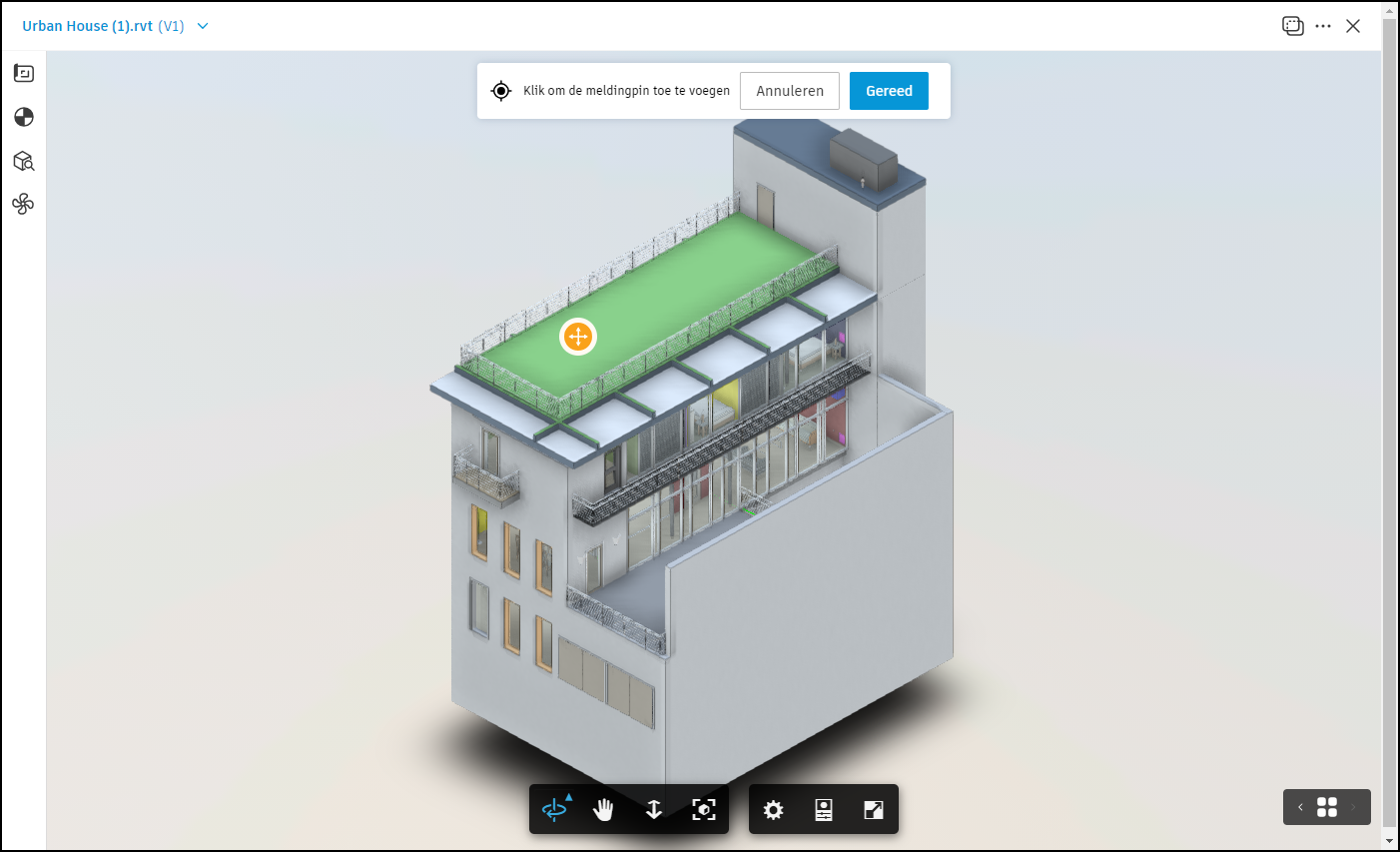Viewport: 1400px width, 852px height.
Task: Open the model browser search icon
Action: pos(24,161)
